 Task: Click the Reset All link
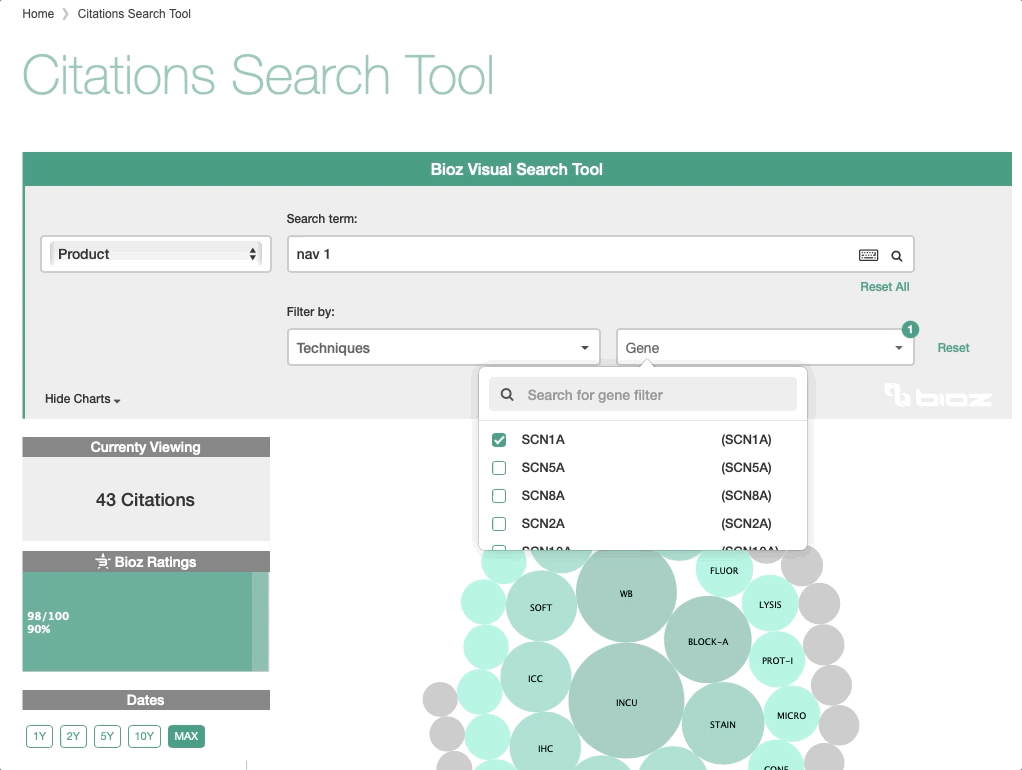pyautogui.click(x=884, y=287)
